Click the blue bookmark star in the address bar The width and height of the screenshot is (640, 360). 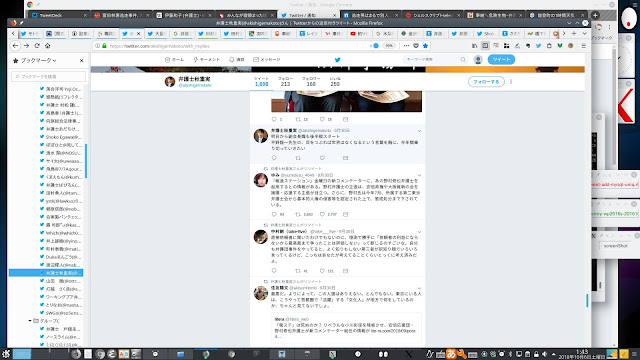click(x=425, y=46)
